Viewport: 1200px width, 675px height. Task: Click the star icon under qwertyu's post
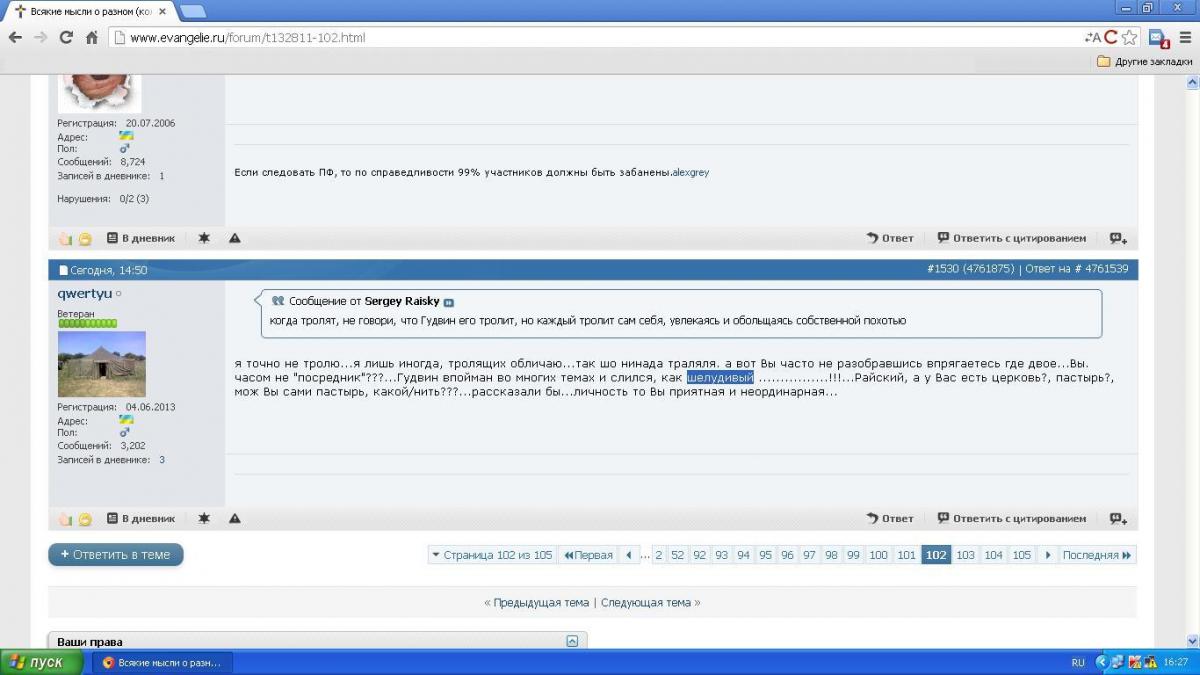click(x=204, y=519)
